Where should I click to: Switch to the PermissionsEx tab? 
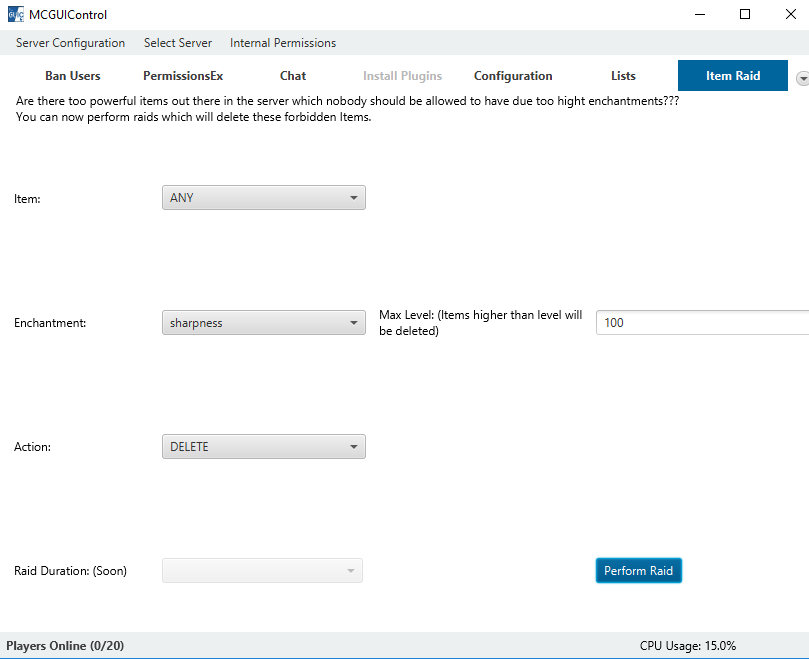coord(183,76)
